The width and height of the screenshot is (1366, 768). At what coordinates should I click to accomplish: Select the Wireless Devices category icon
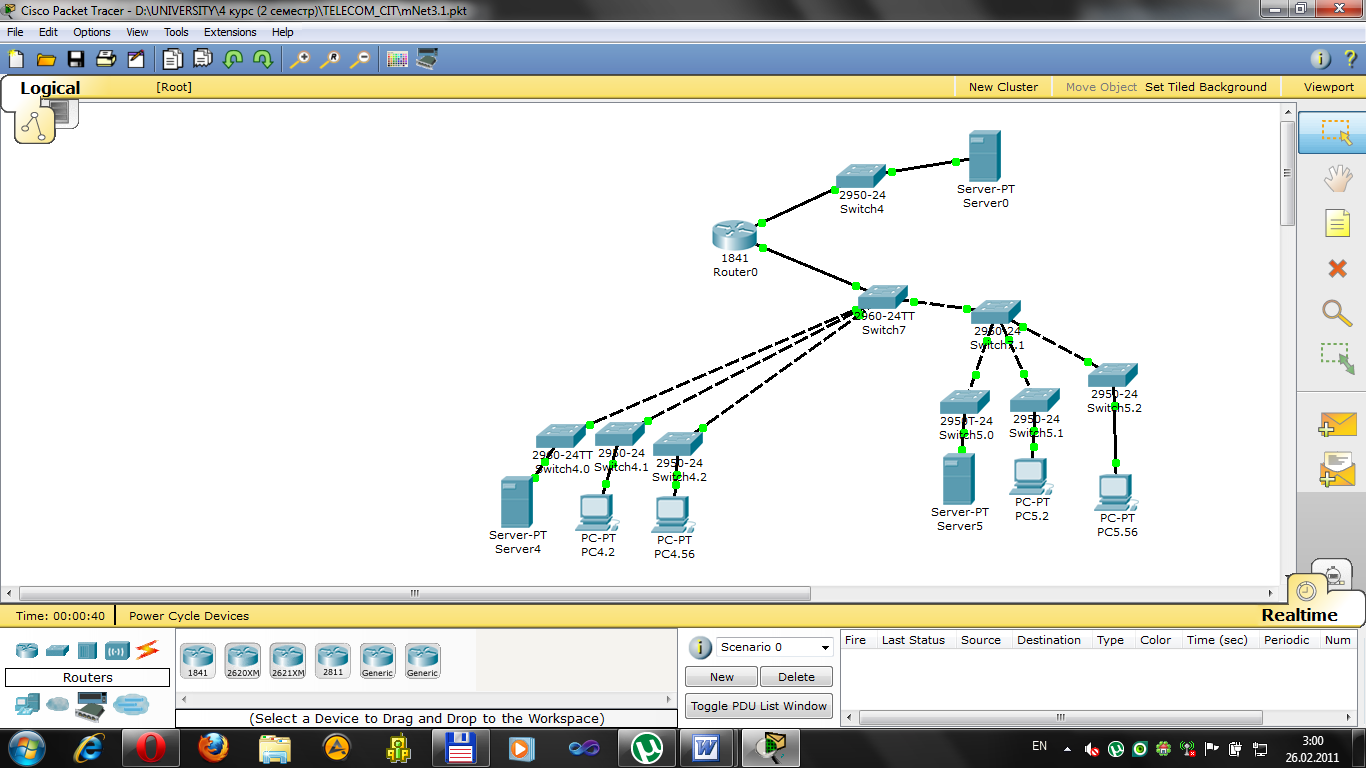[x=117, y=651]
